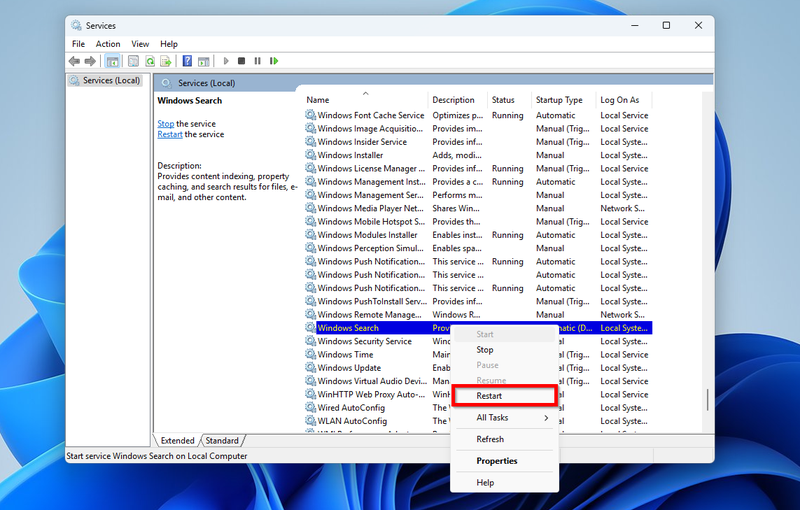The width and height of the screenshot is (800, 510).
Task: Open the View menu
Action: tap(140, 44)
